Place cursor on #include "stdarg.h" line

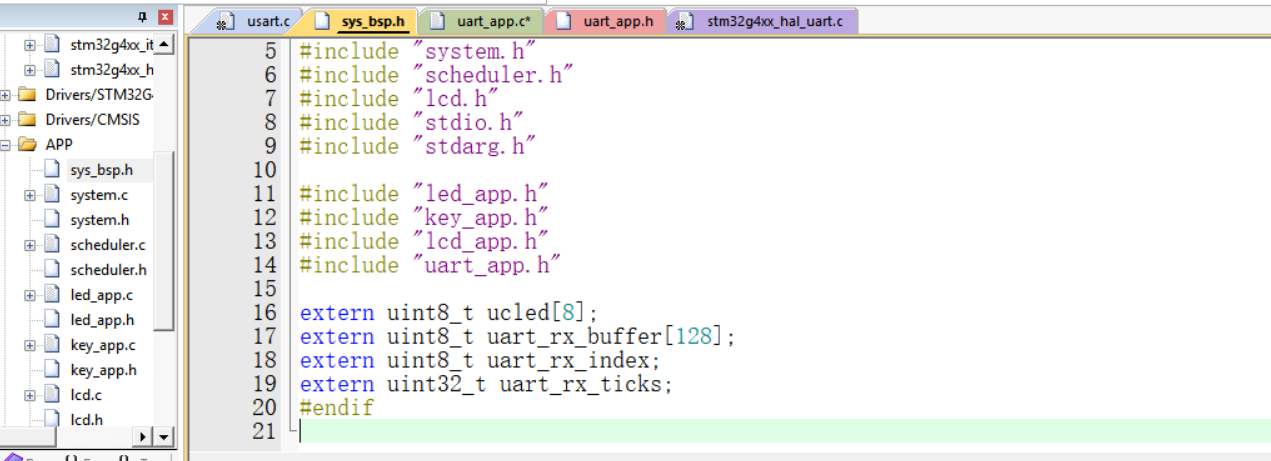(x=418, y=147)
